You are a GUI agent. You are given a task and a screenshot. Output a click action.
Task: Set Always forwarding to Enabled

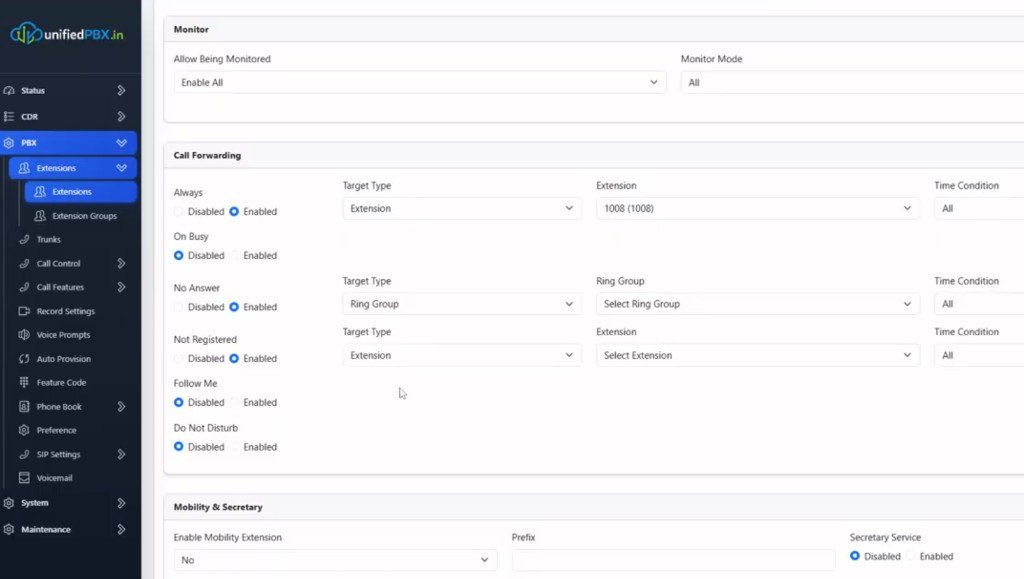[234, 211]
